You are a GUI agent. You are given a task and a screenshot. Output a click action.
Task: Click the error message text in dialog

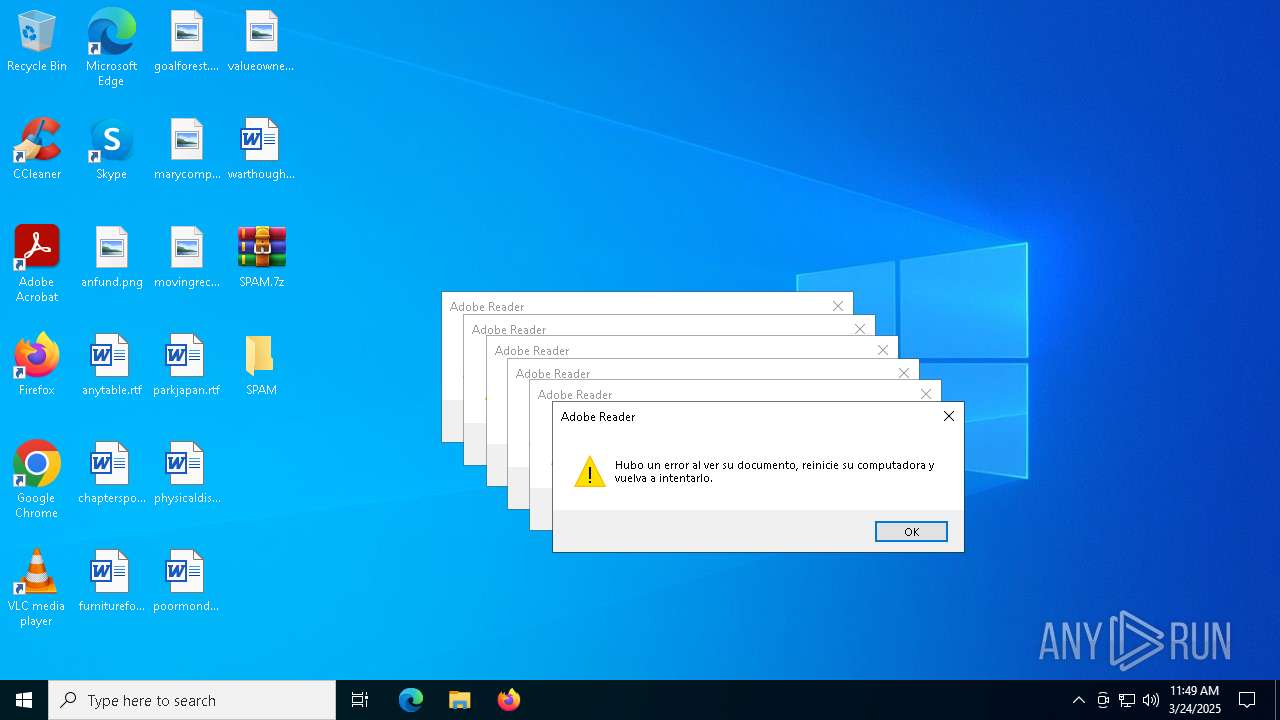pyautogui.click(x=775, y=471)
